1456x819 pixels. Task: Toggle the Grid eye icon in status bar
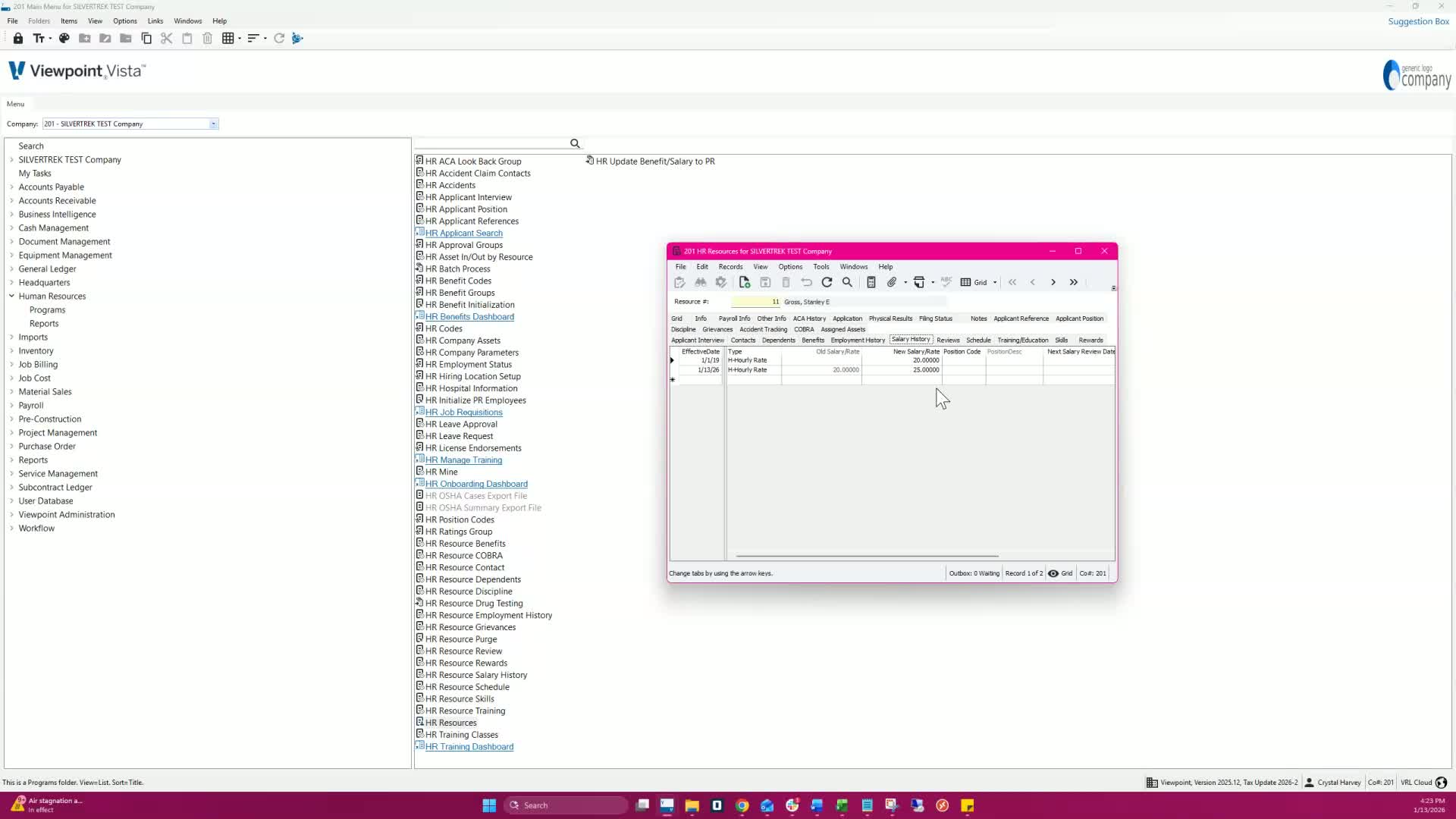1053,573
